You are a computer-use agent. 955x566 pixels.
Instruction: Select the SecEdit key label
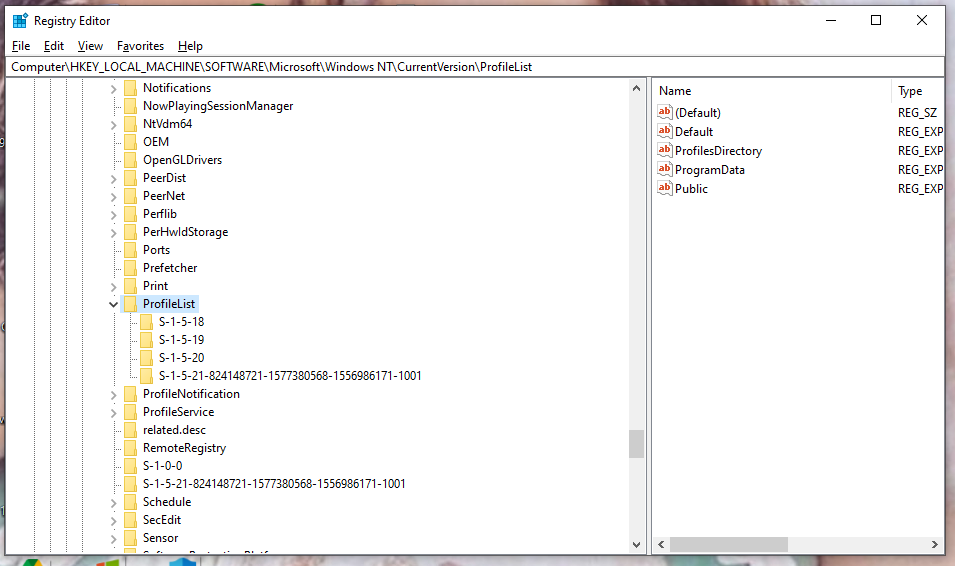pos(162,520)
